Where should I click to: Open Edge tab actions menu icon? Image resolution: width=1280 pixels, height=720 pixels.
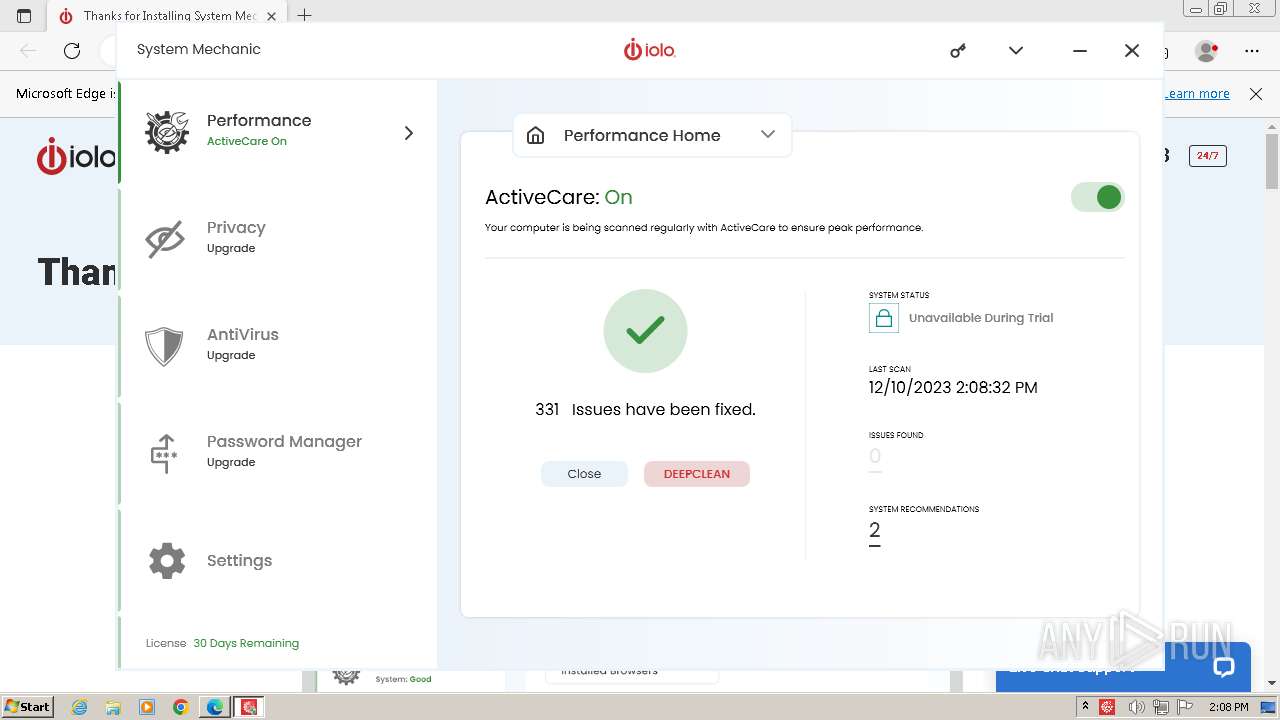24,15
